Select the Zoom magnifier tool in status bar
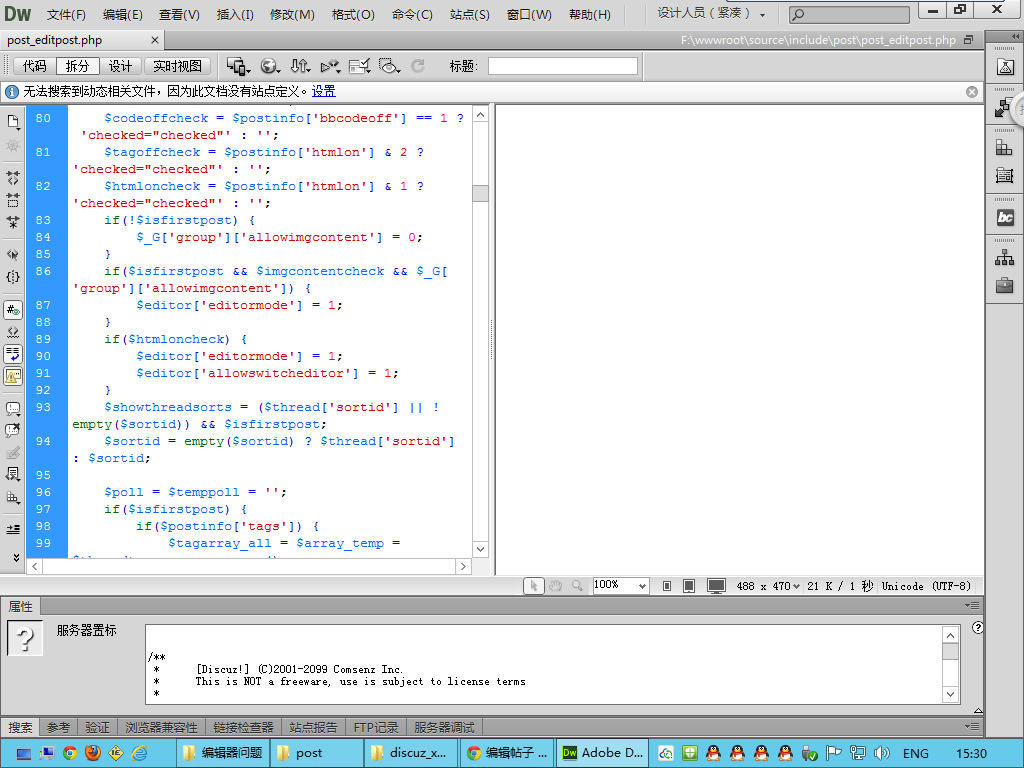Screen dimensions: 1024x768 pos(577,586)
